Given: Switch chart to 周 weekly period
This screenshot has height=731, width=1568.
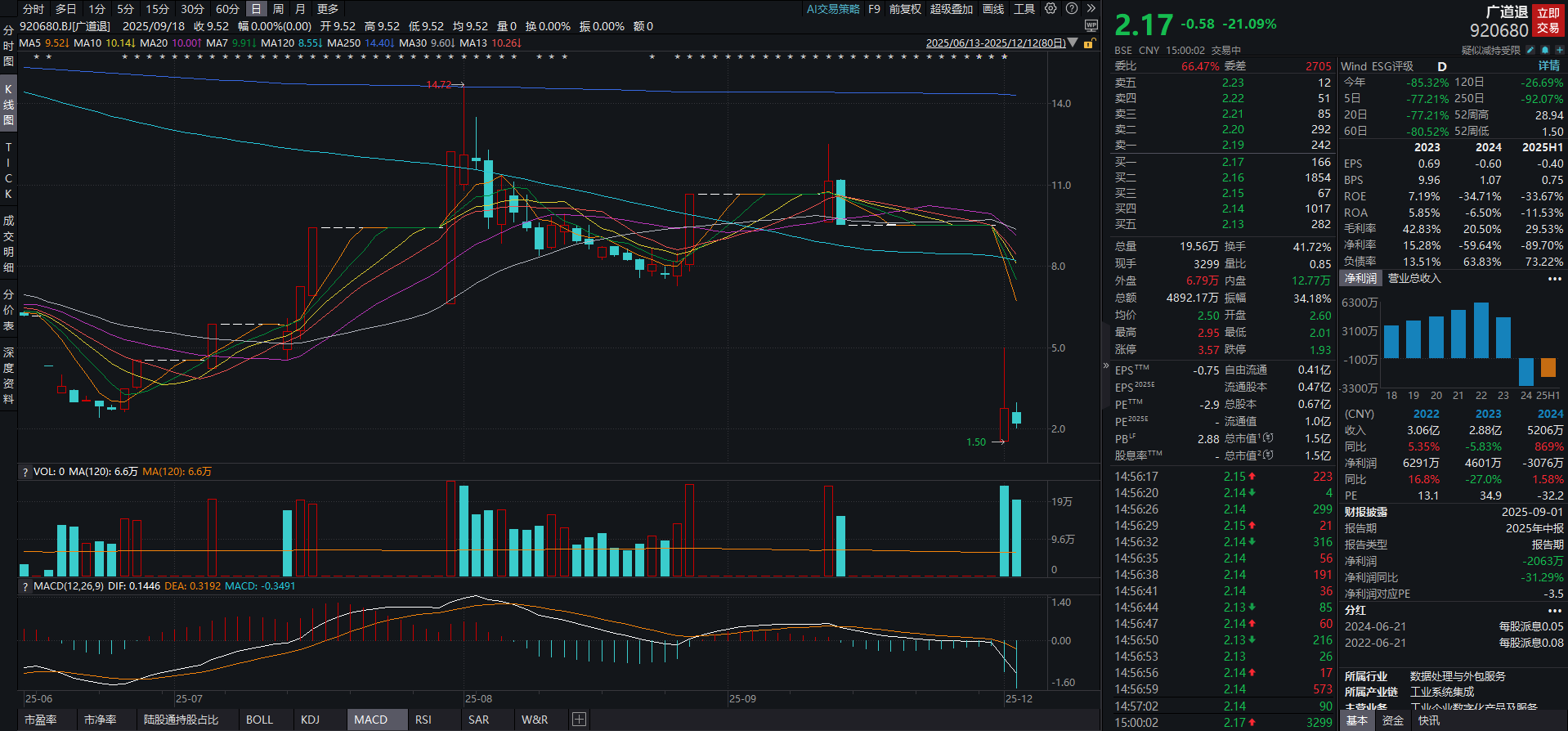Looking at the screenshot, I should pos(278,9).
